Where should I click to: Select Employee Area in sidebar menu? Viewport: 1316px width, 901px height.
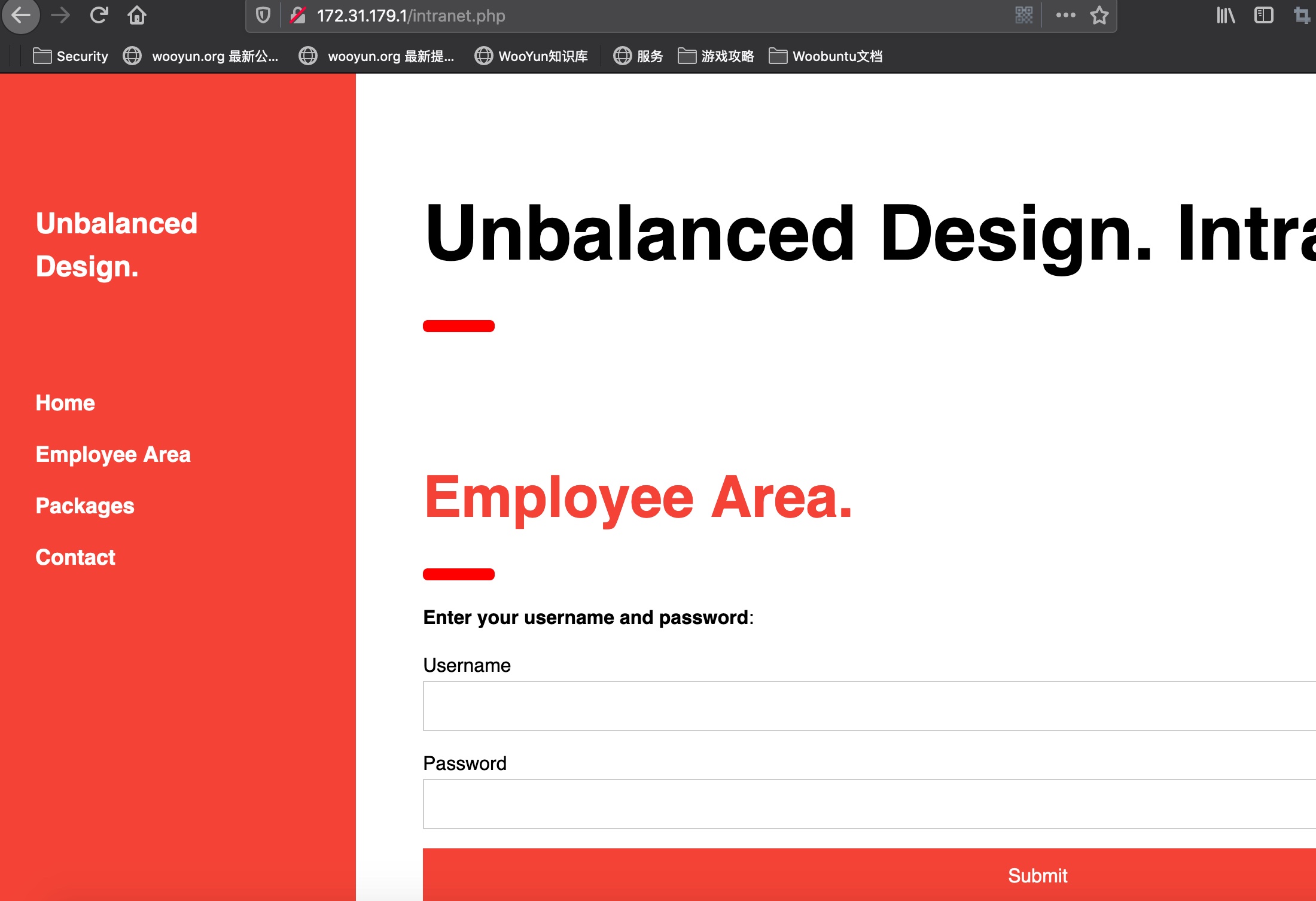pos(113,455)
